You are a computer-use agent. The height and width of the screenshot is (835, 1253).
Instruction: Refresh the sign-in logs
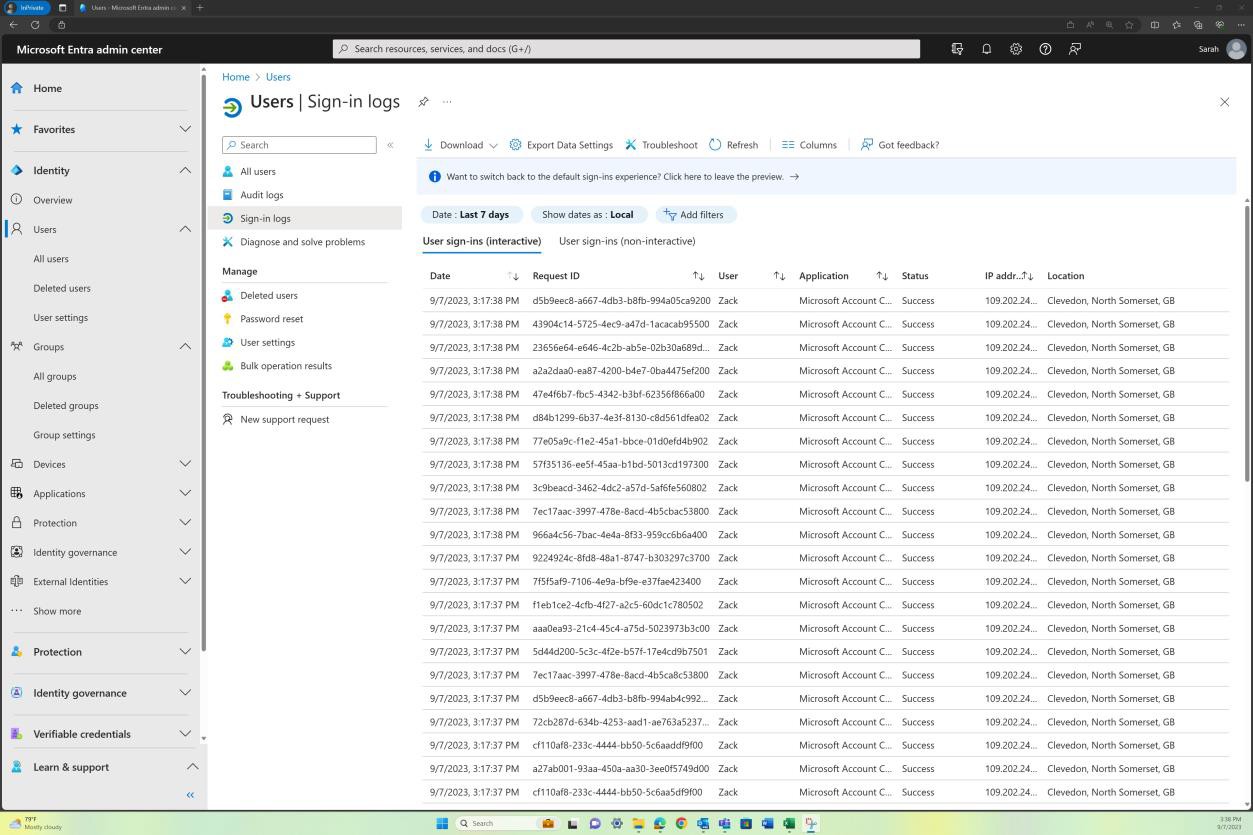click(x=734, y=144)
